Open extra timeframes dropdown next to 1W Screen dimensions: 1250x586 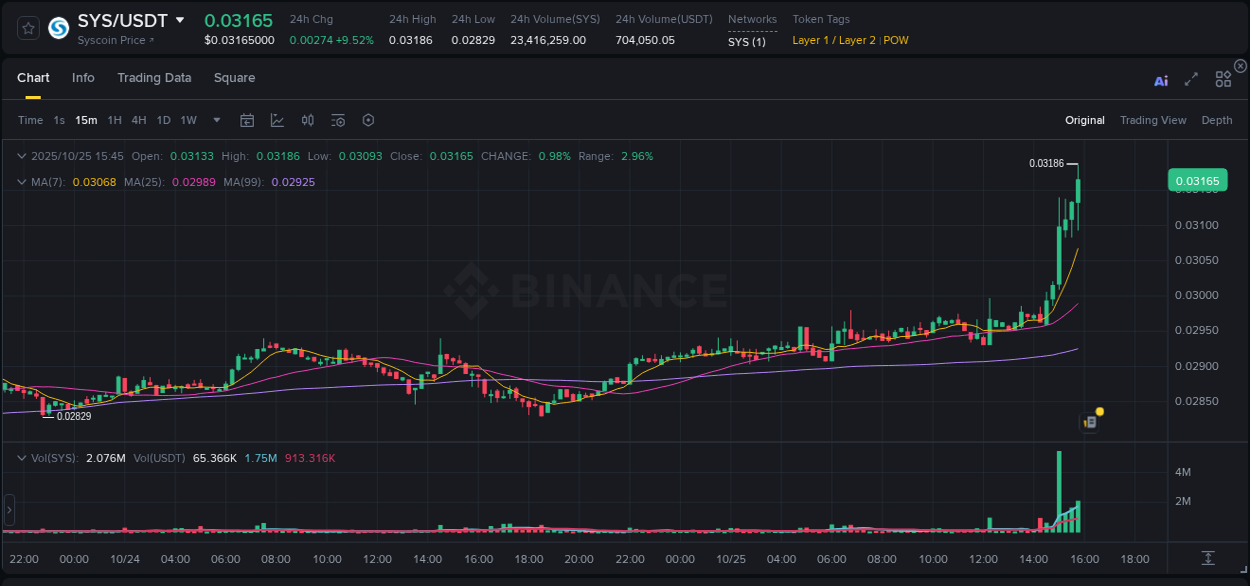pyautogui.click(x=216, y=120)
